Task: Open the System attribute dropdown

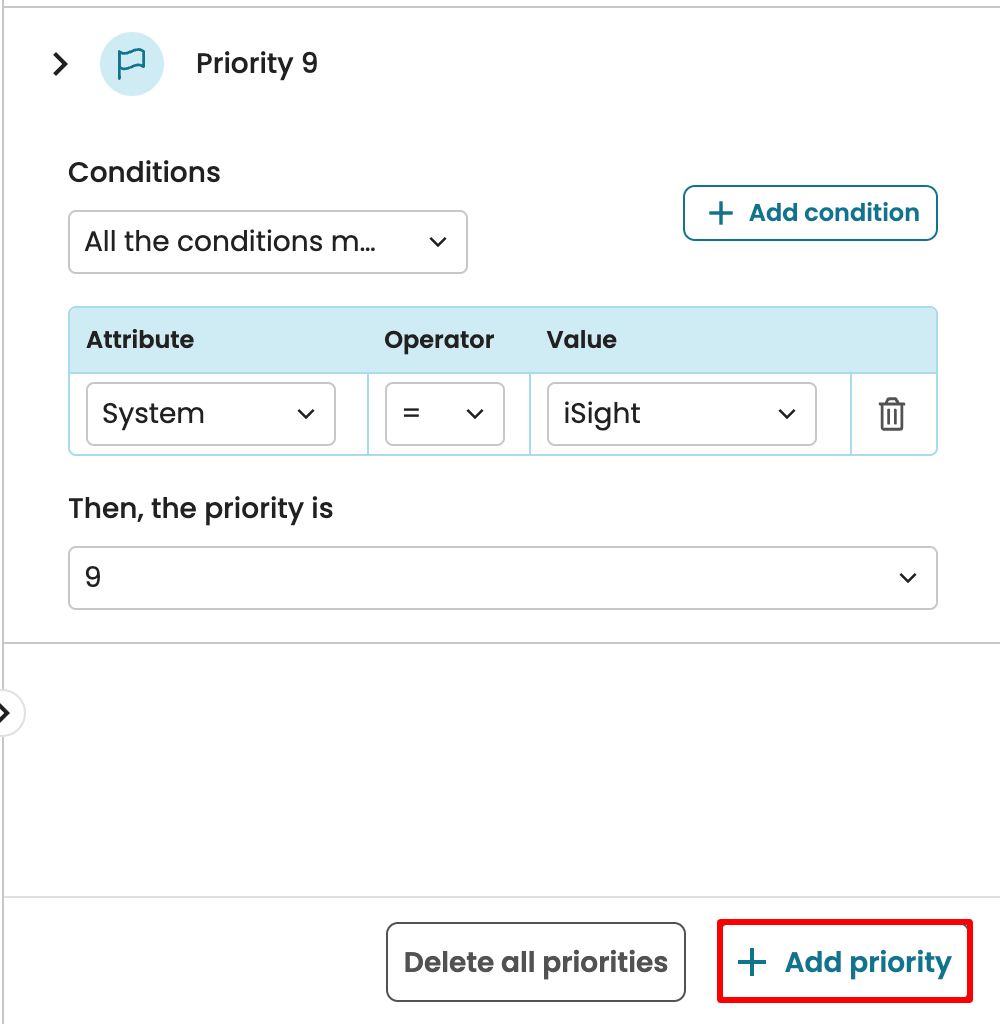Action: click(210, 414)
